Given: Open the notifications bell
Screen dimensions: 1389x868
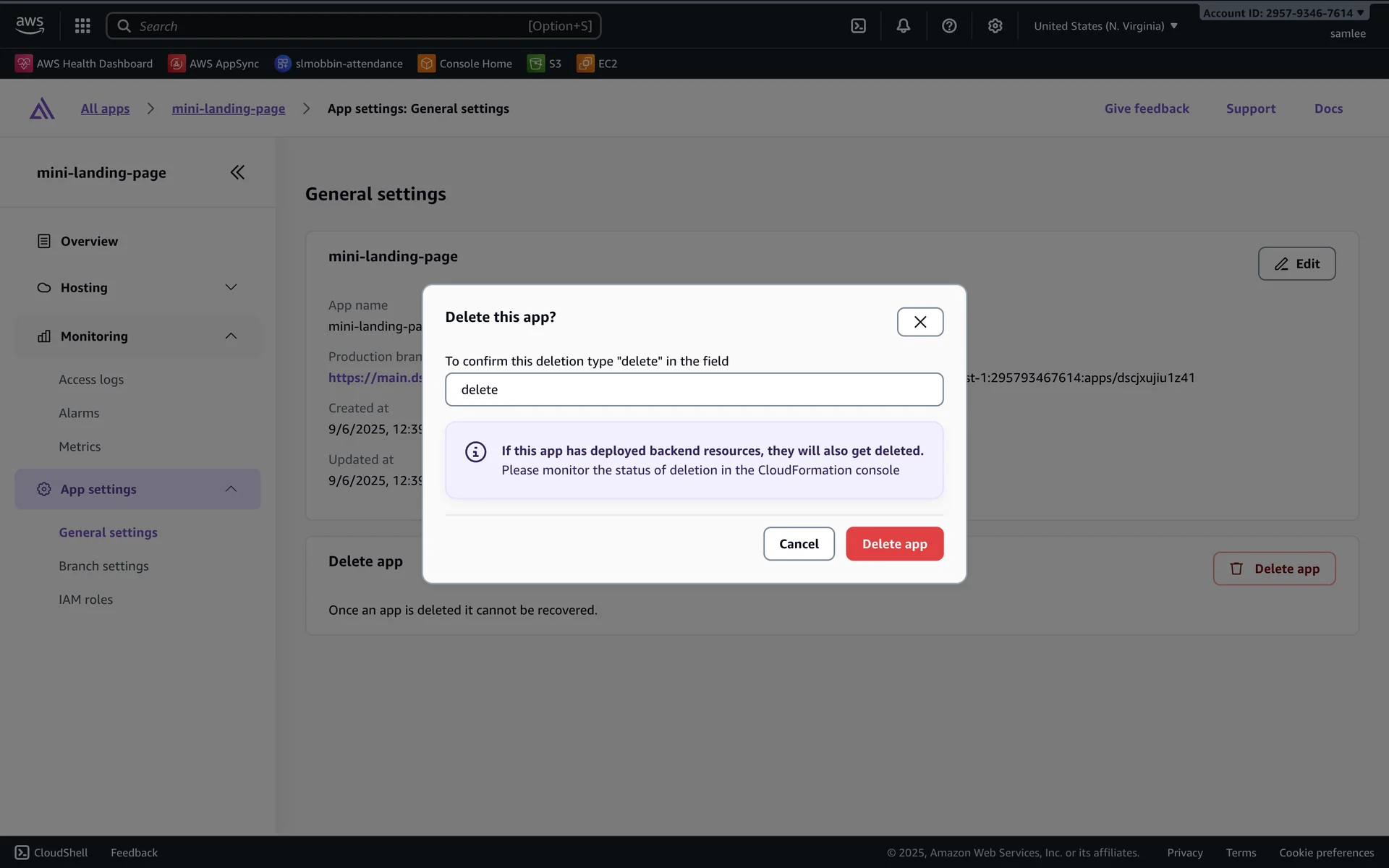Looking at the screenshot, I should (903, 26).
